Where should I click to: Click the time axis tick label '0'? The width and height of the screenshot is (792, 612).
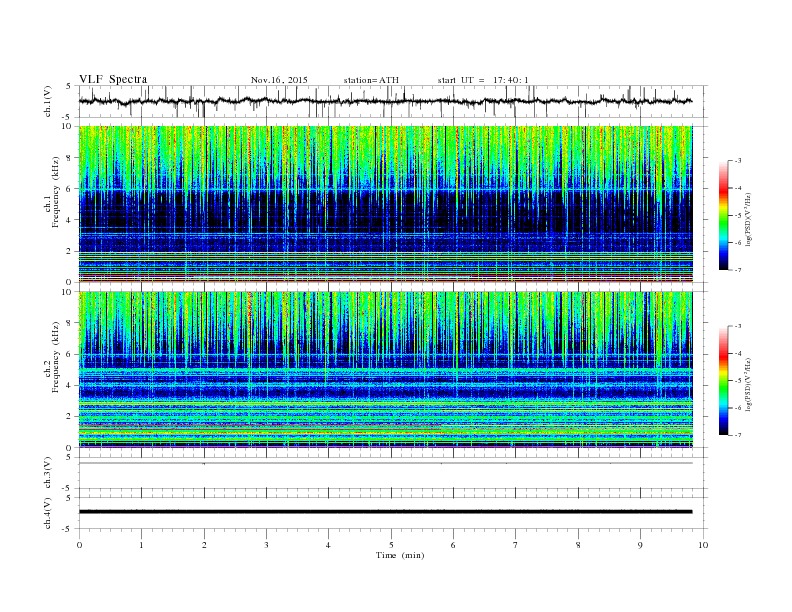[79, 545]
